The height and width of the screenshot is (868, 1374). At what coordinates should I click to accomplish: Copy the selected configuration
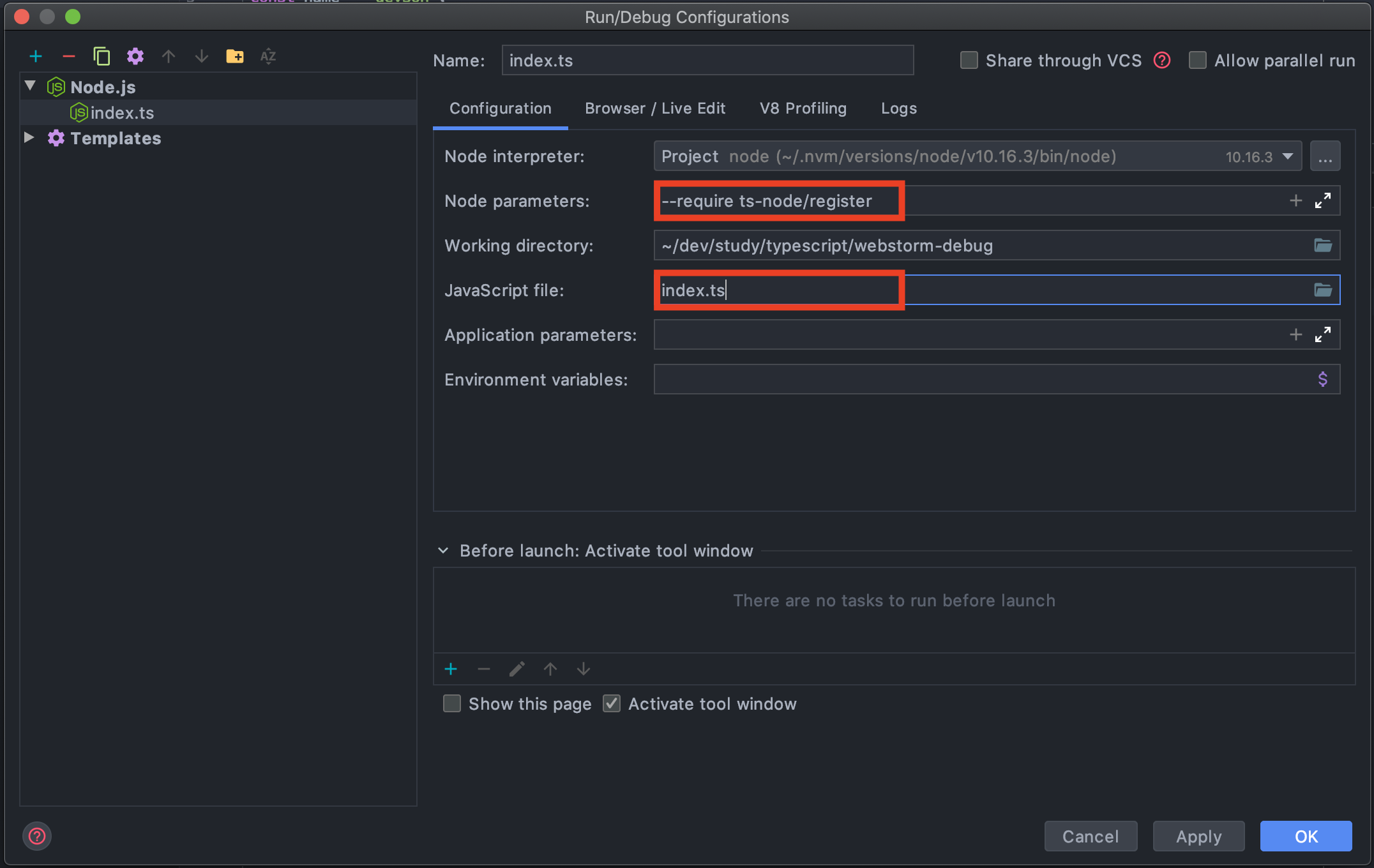point(102,56)
